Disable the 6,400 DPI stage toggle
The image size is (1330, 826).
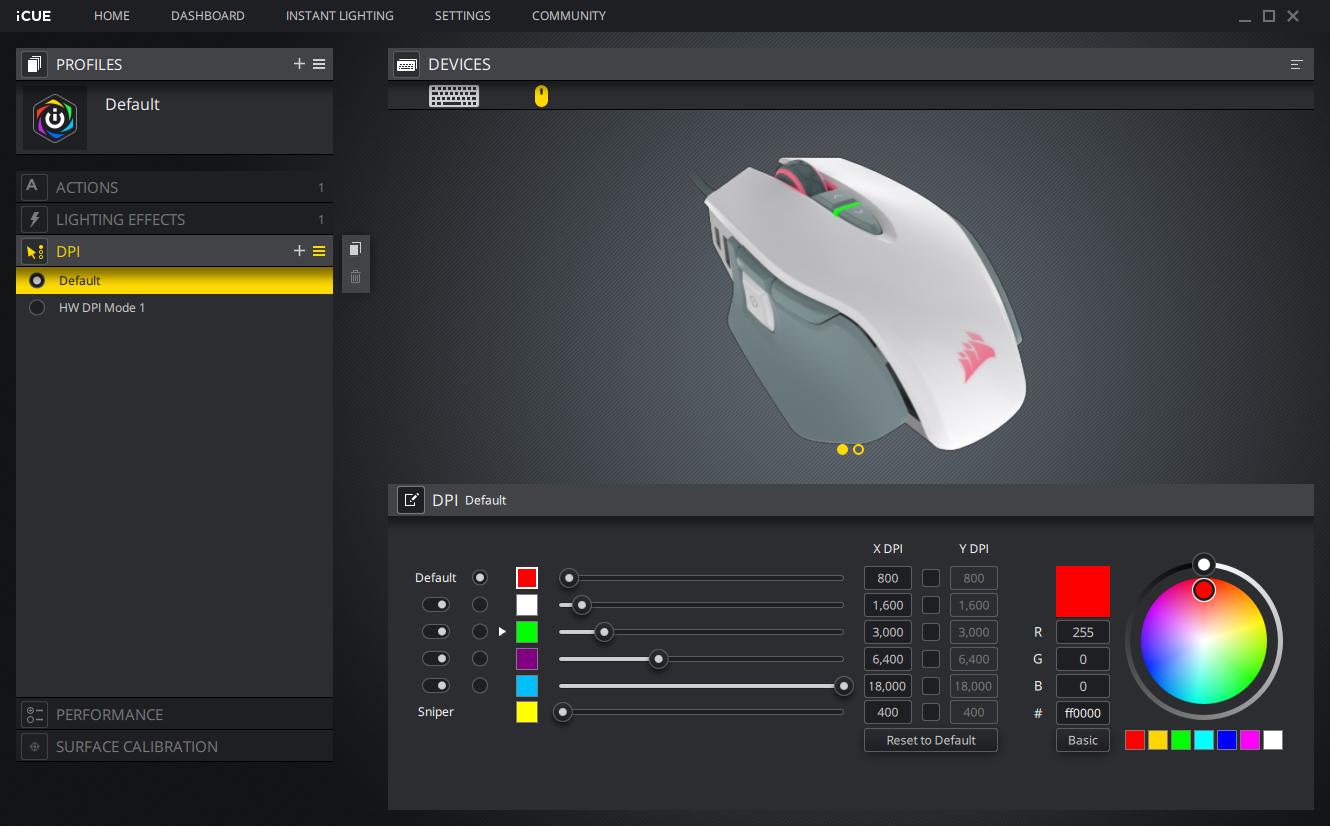[436, 659]
